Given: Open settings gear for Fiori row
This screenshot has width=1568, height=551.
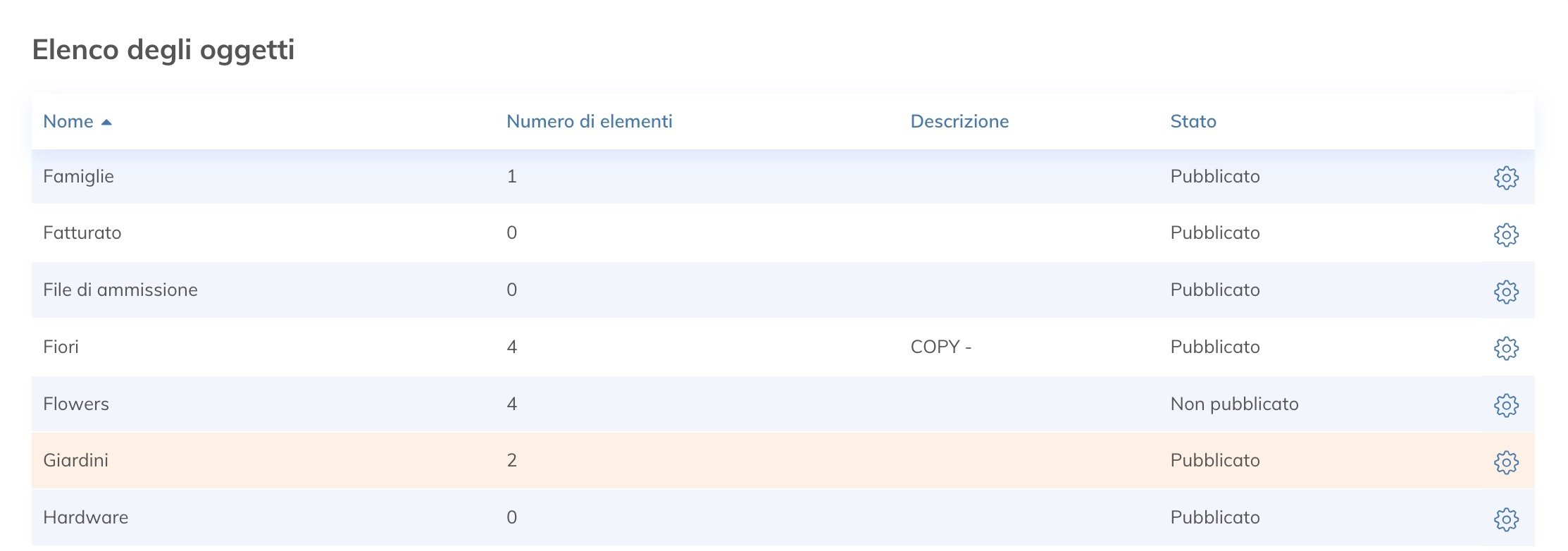Looking at the screenshot, I should pos(1505,347).
